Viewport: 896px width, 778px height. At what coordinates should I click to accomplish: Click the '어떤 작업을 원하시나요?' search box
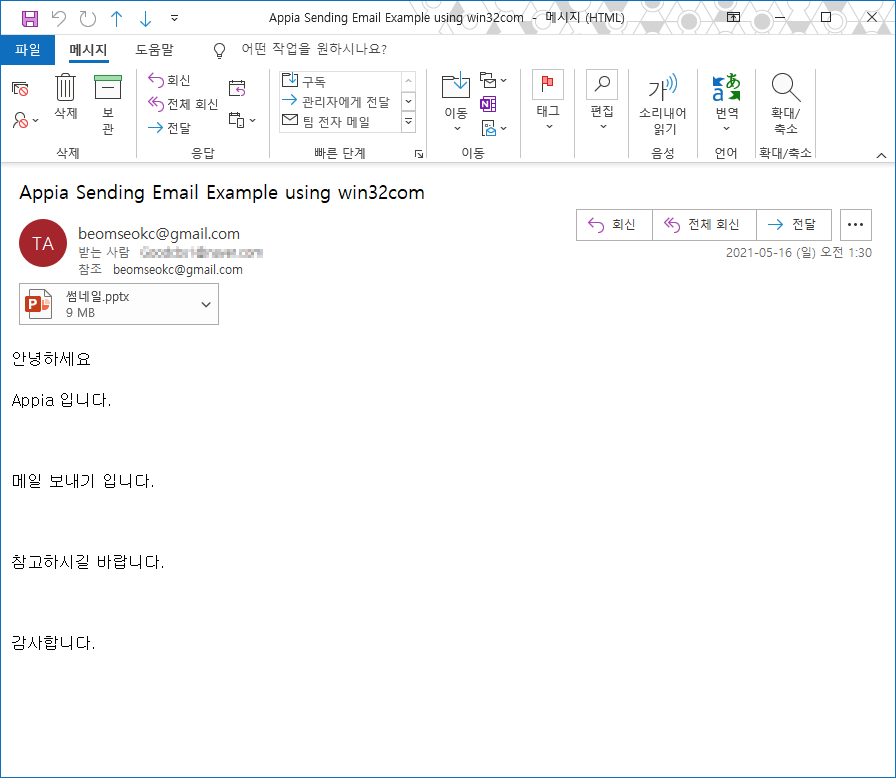click(x=314, y=49)
